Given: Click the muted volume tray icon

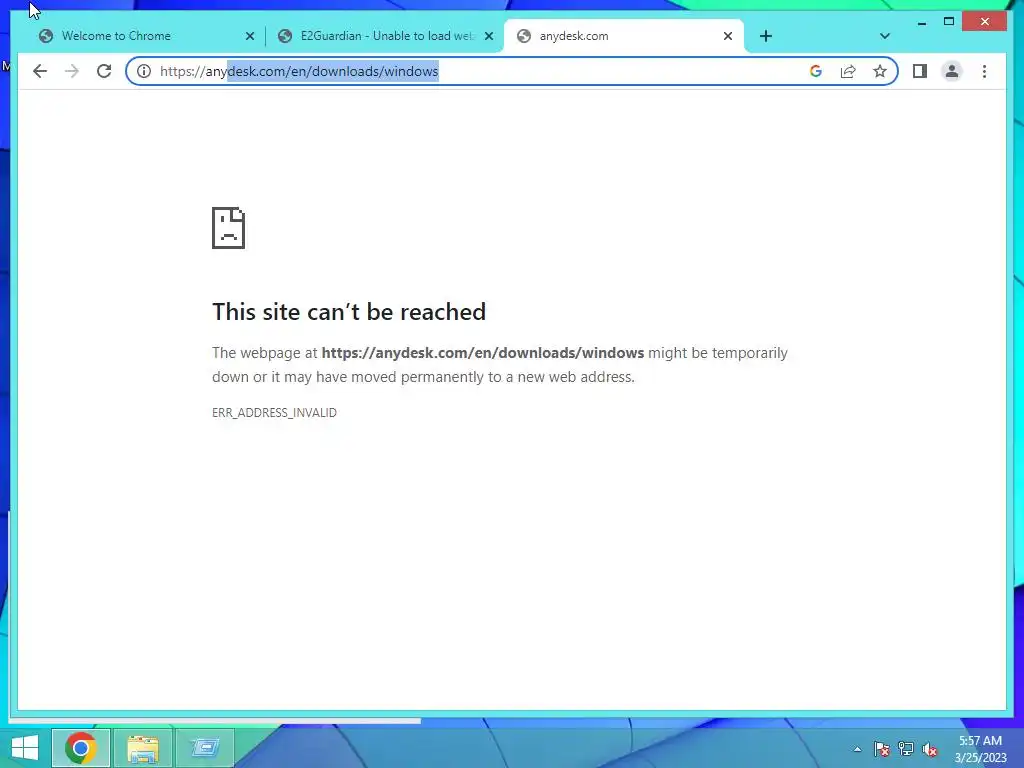Looking at the screenshot, I should click(929, 749).
